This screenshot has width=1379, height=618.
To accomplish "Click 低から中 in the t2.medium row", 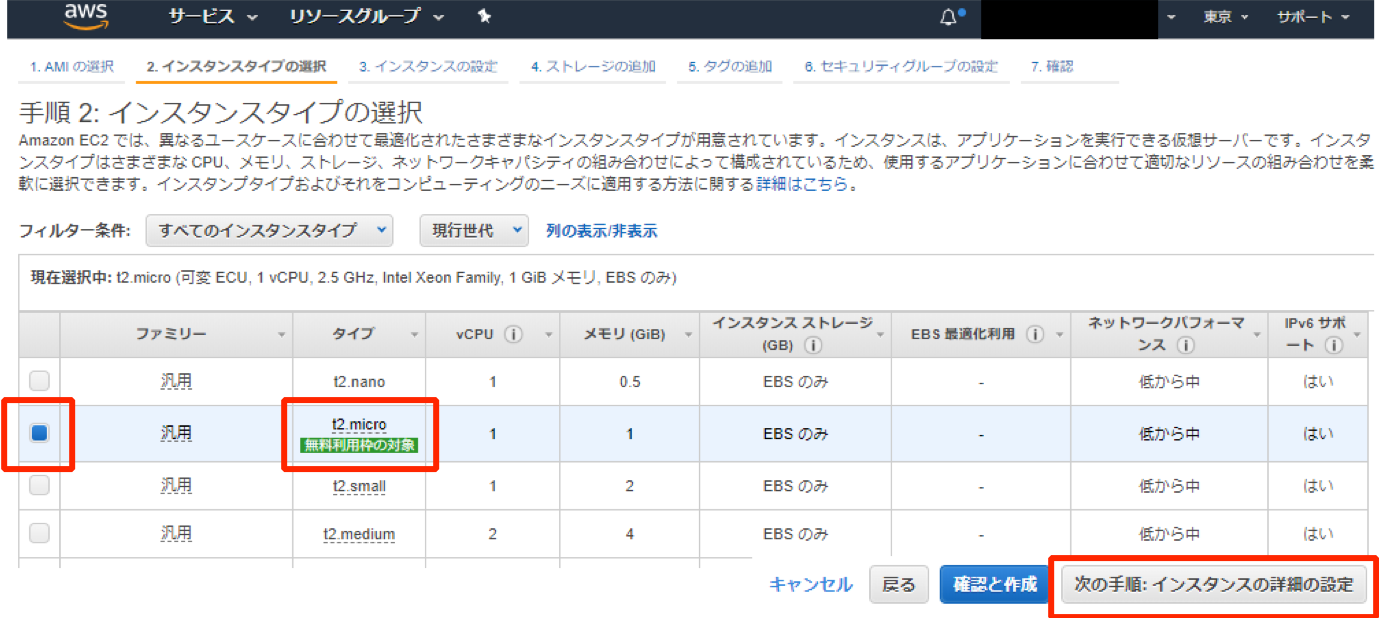I will pyautogui.click(x=1169, y=534).
